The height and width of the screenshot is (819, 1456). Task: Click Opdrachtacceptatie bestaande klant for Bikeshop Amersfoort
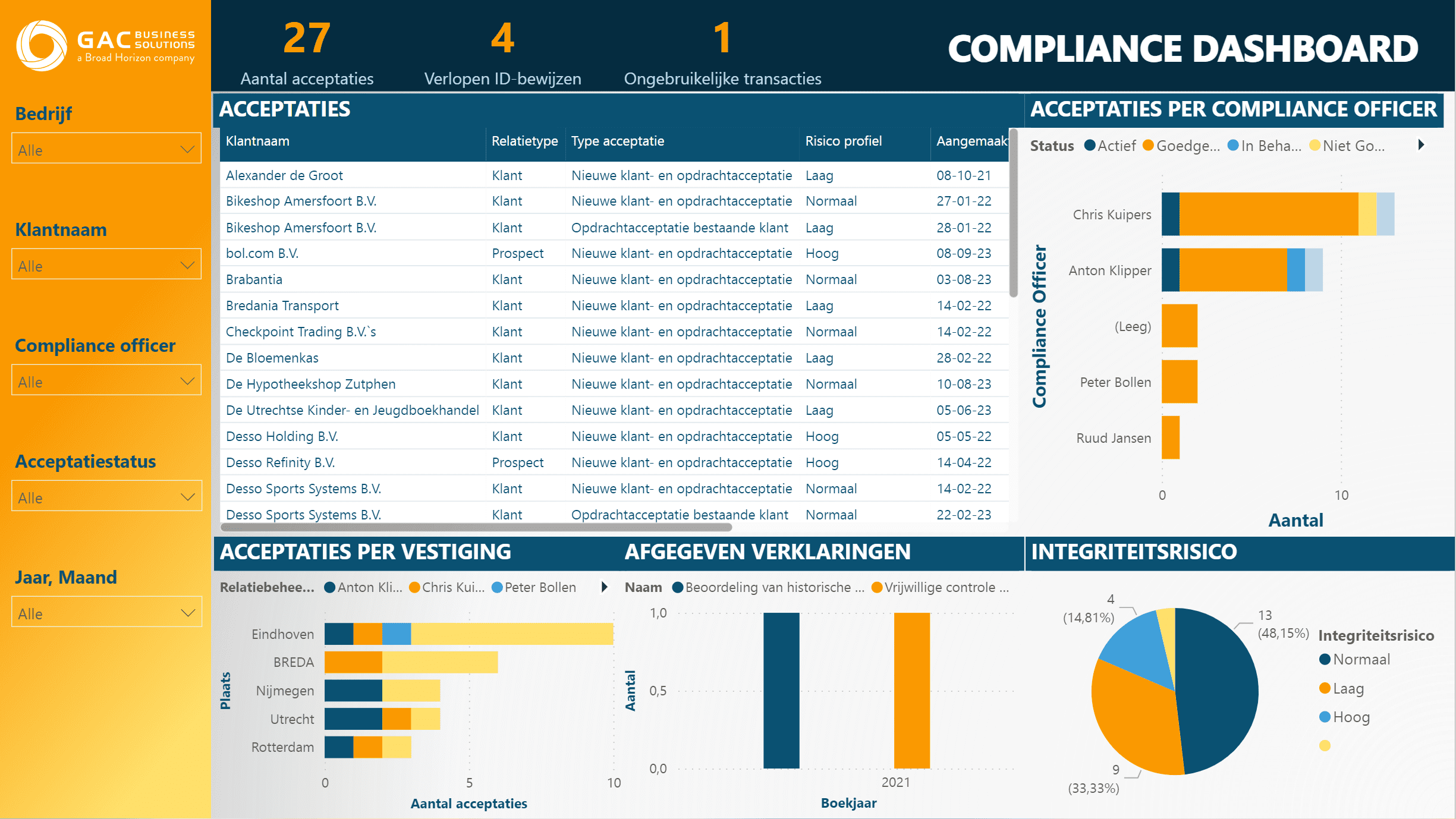click(x=680, y=228)
